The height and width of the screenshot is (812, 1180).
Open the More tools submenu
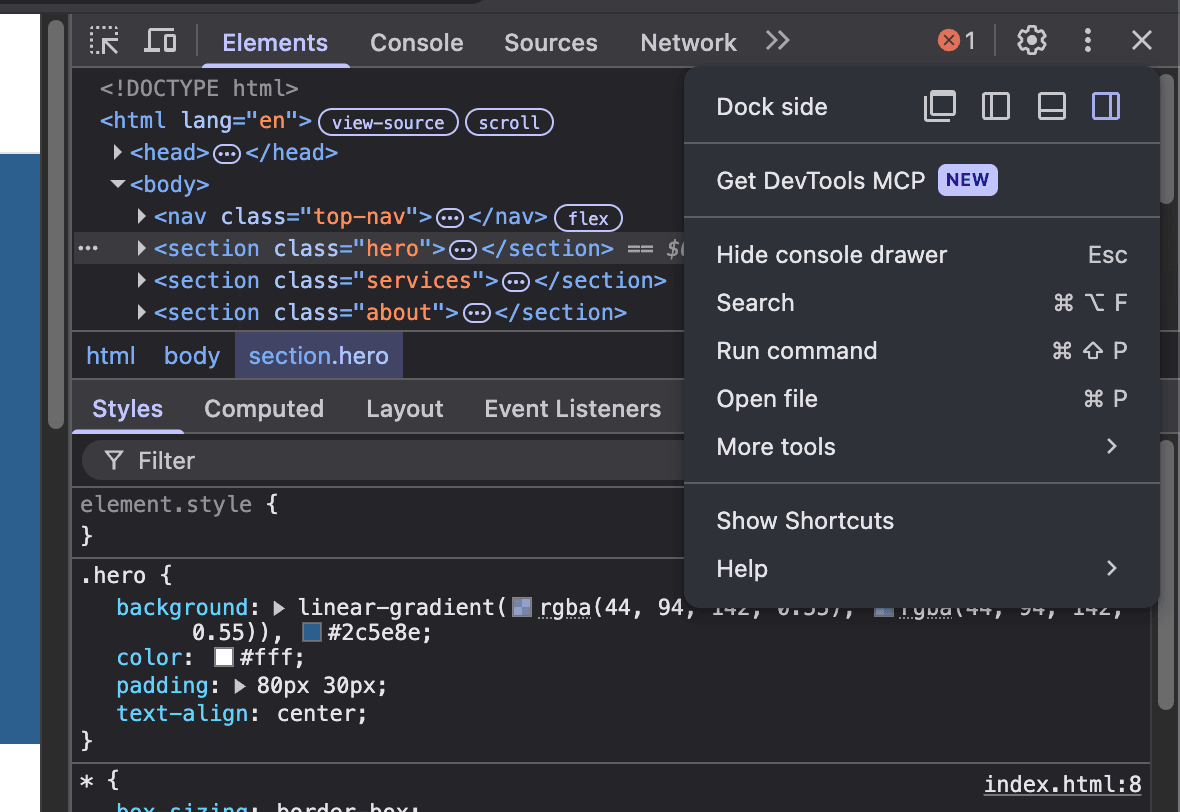click(x=922, y=447)
